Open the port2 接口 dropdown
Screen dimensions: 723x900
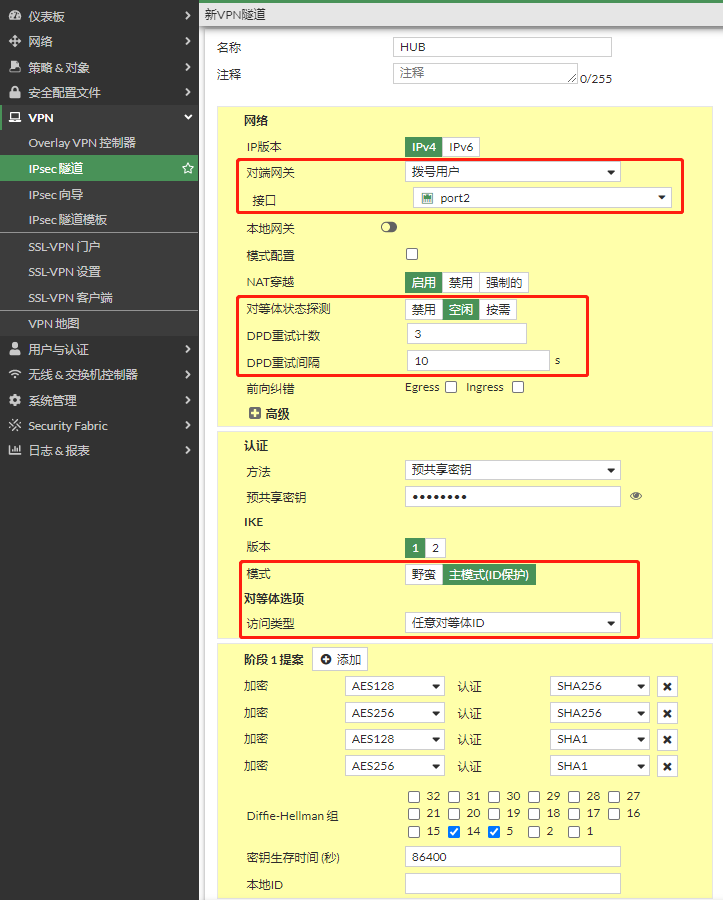(542, 198)
